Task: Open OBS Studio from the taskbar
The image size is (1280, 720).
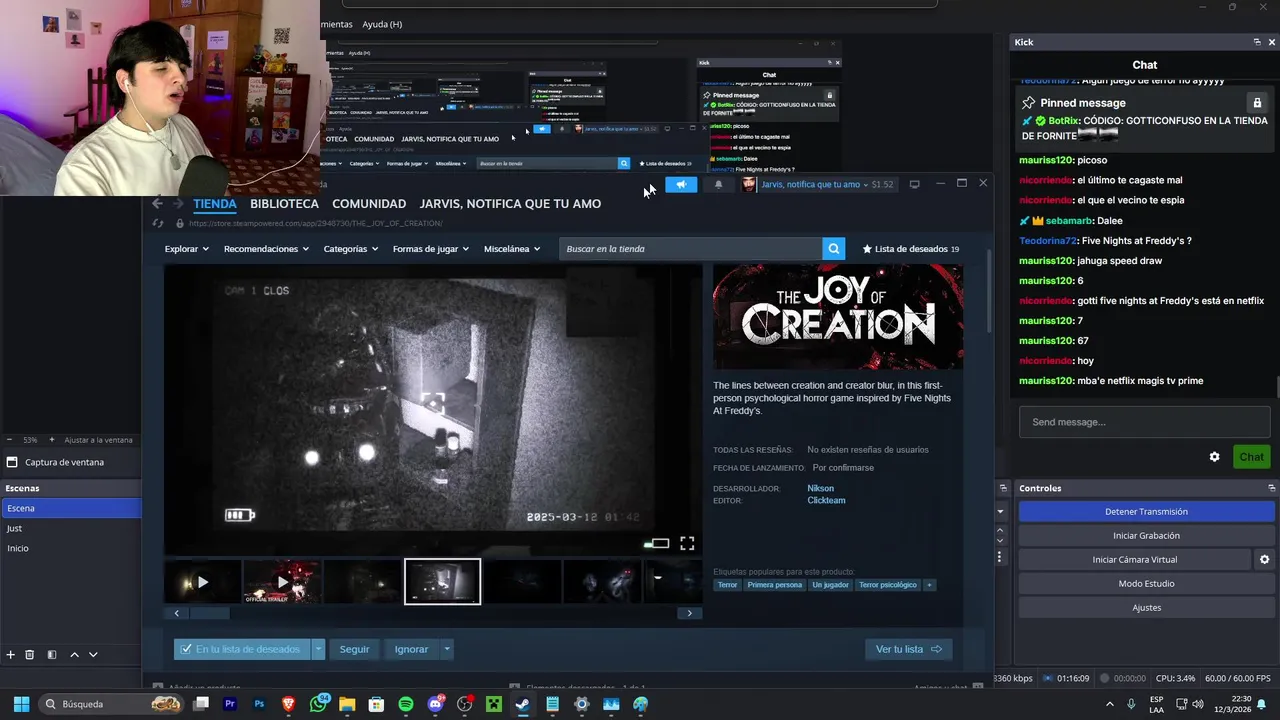Action: coord(464,704)
